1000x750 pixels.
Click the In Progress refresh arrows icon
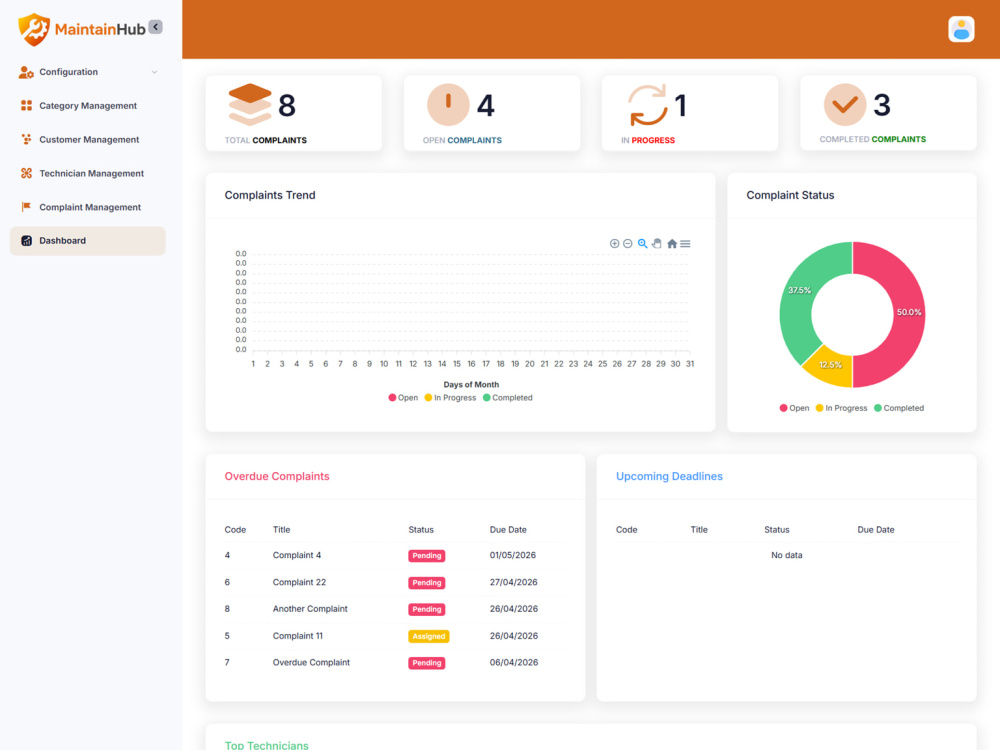point(647,105)
